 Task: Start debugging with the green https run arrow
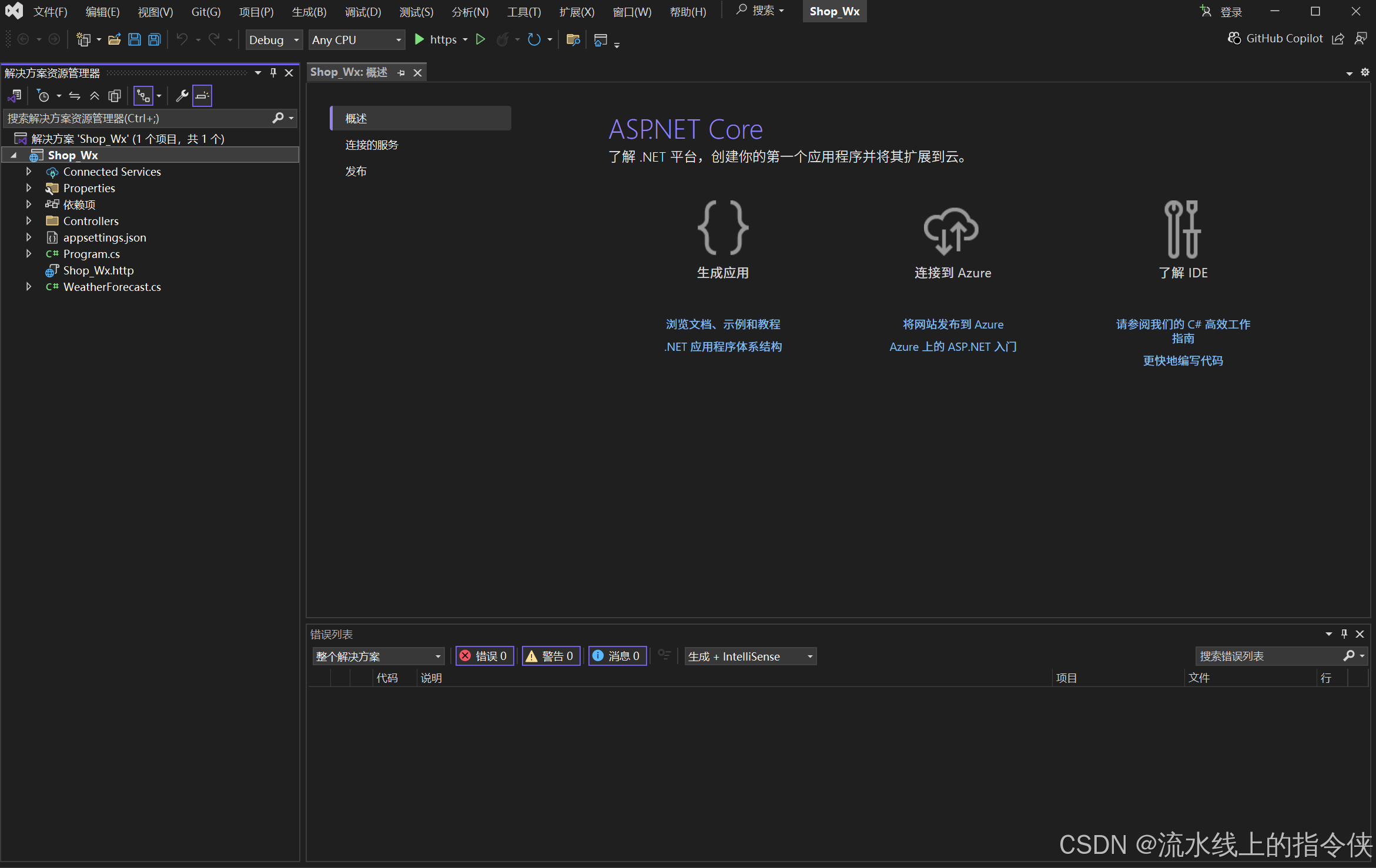pyautogui.click(x=419, y=39)
